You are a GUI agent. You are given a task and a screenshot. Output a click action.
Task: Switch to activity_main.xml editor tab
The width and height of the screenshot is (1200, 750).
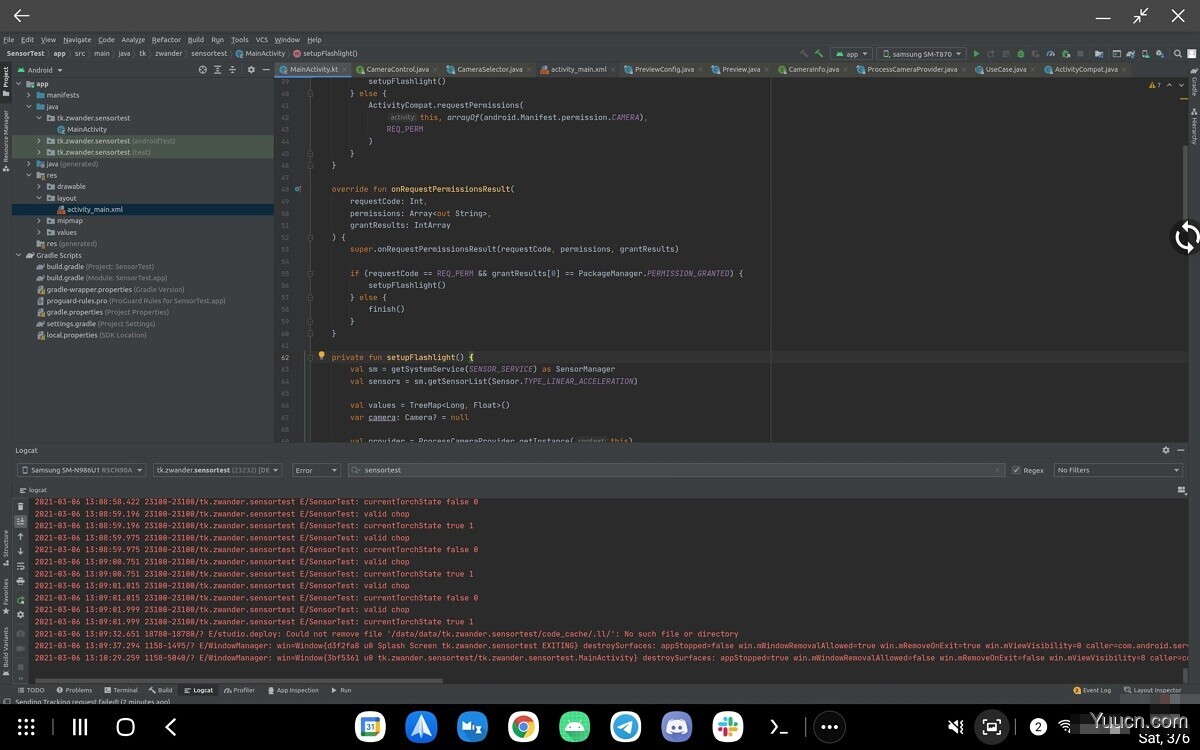click(578, 70)
